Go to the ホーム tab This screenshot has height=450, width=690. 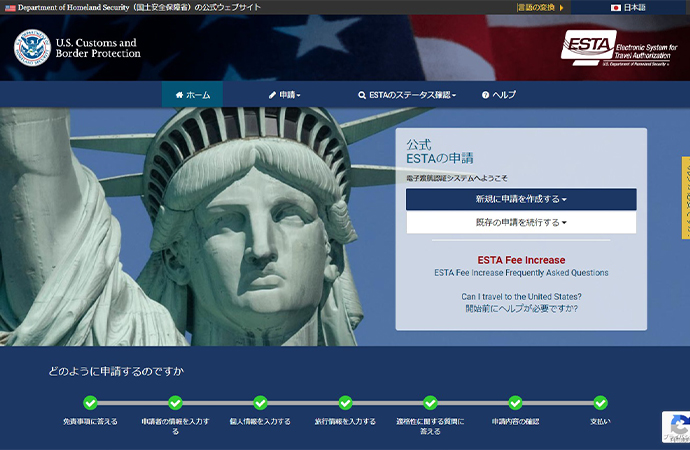point(192,94)
